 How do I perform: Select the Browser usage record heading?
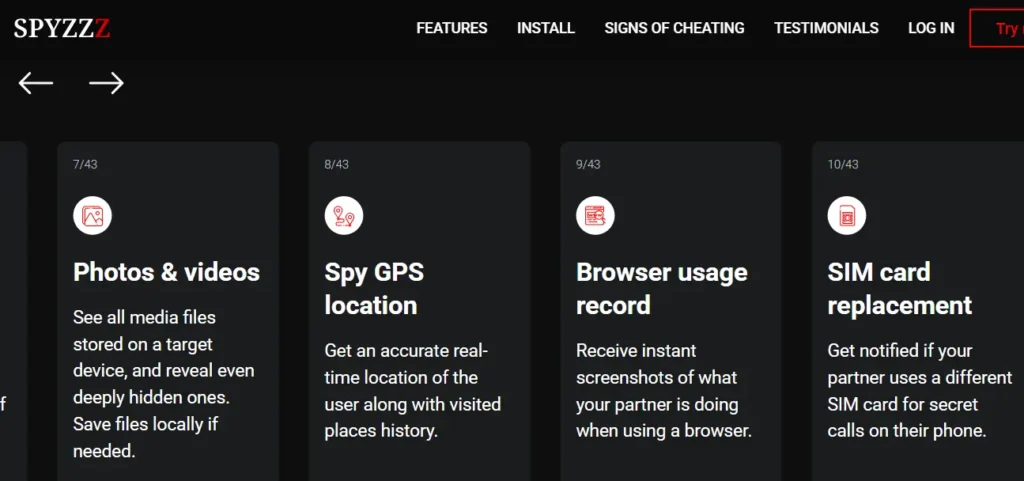click(661, 288)
